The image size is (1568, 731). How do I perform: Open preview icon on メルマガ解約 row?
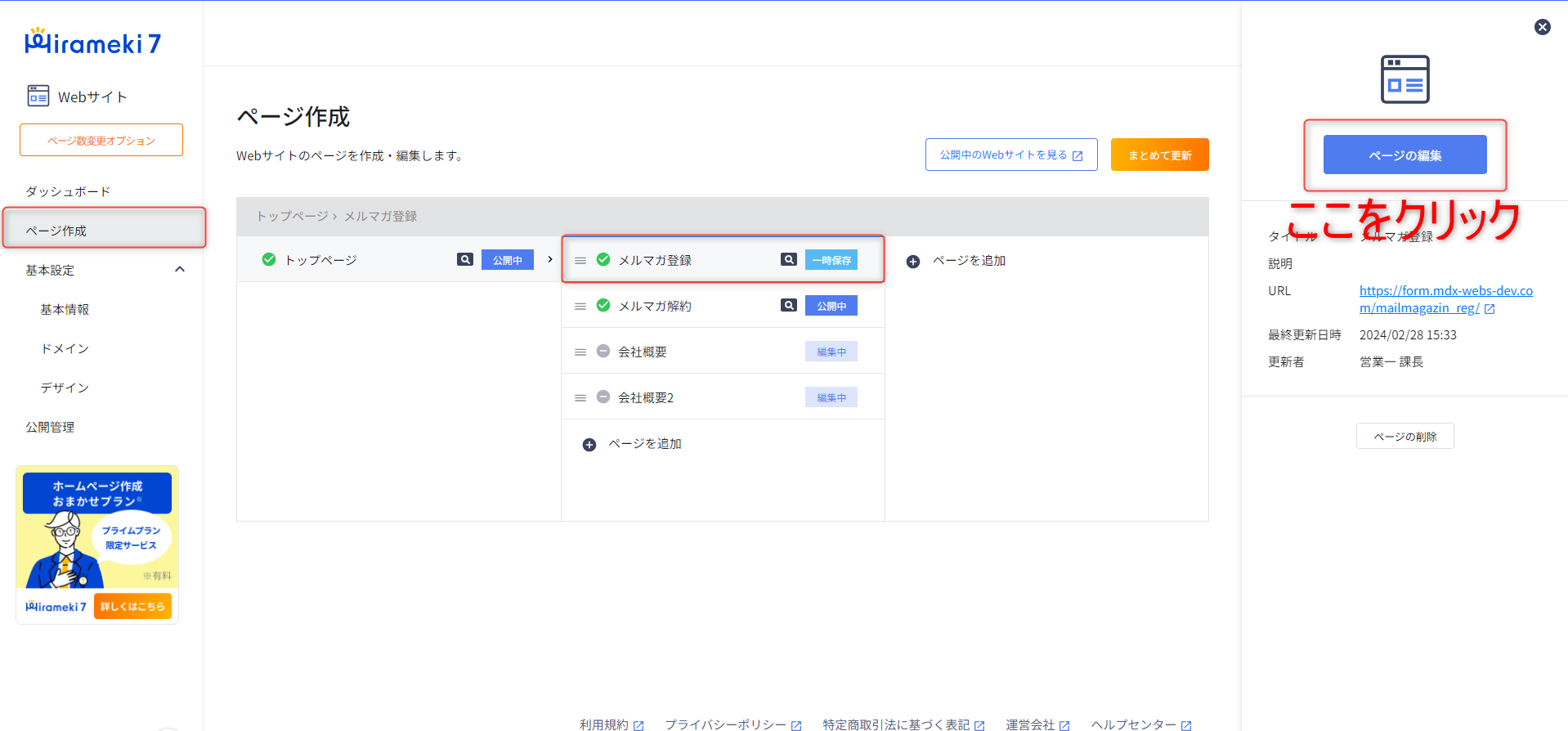pos(788,306)
